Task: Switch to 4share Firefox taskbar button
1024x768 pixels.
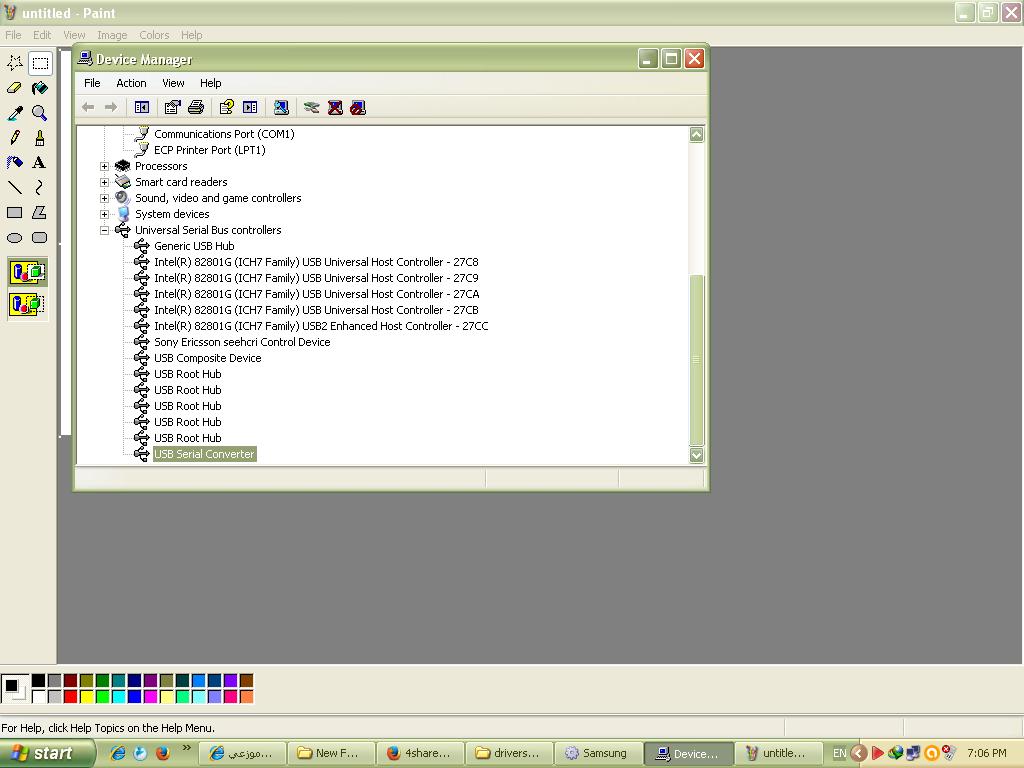Action: (420, 754)
